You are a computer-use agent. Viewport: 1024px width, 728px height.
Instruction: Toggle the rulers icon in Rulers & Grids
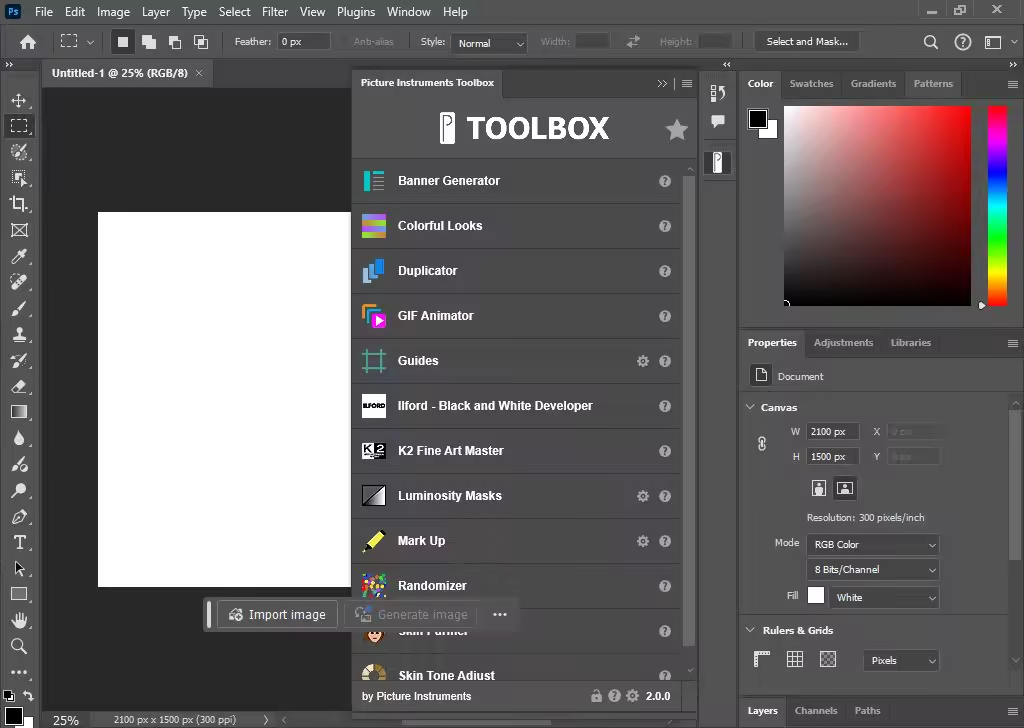point(761,659)
